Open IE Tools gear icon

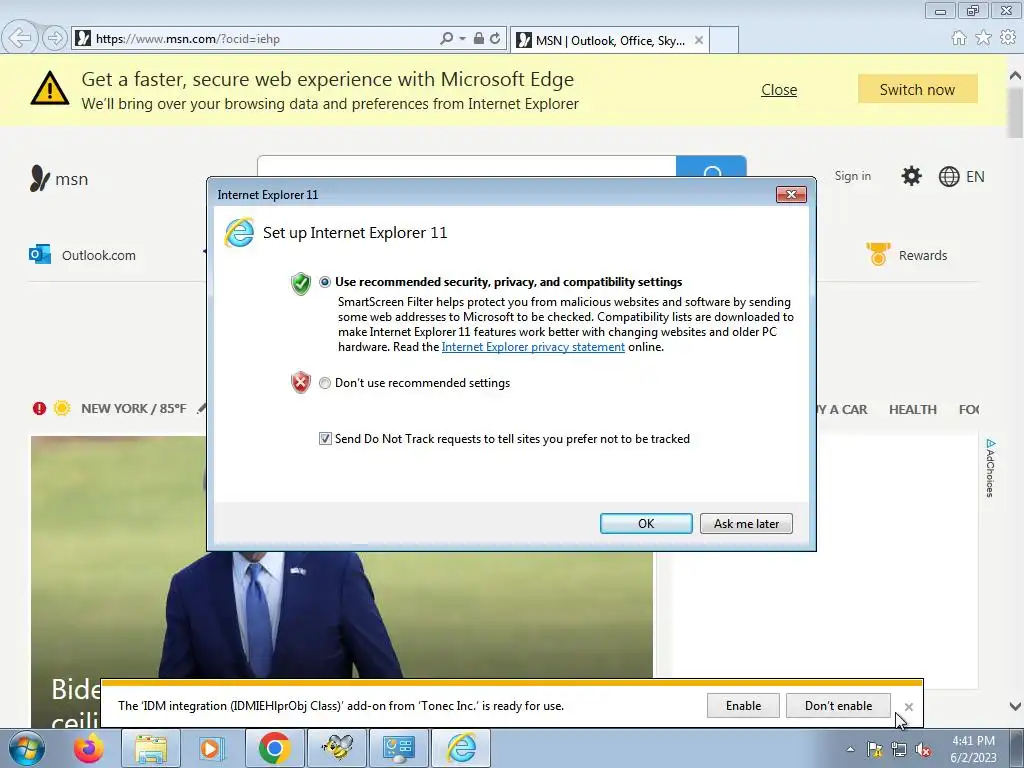coord(1008,38)
